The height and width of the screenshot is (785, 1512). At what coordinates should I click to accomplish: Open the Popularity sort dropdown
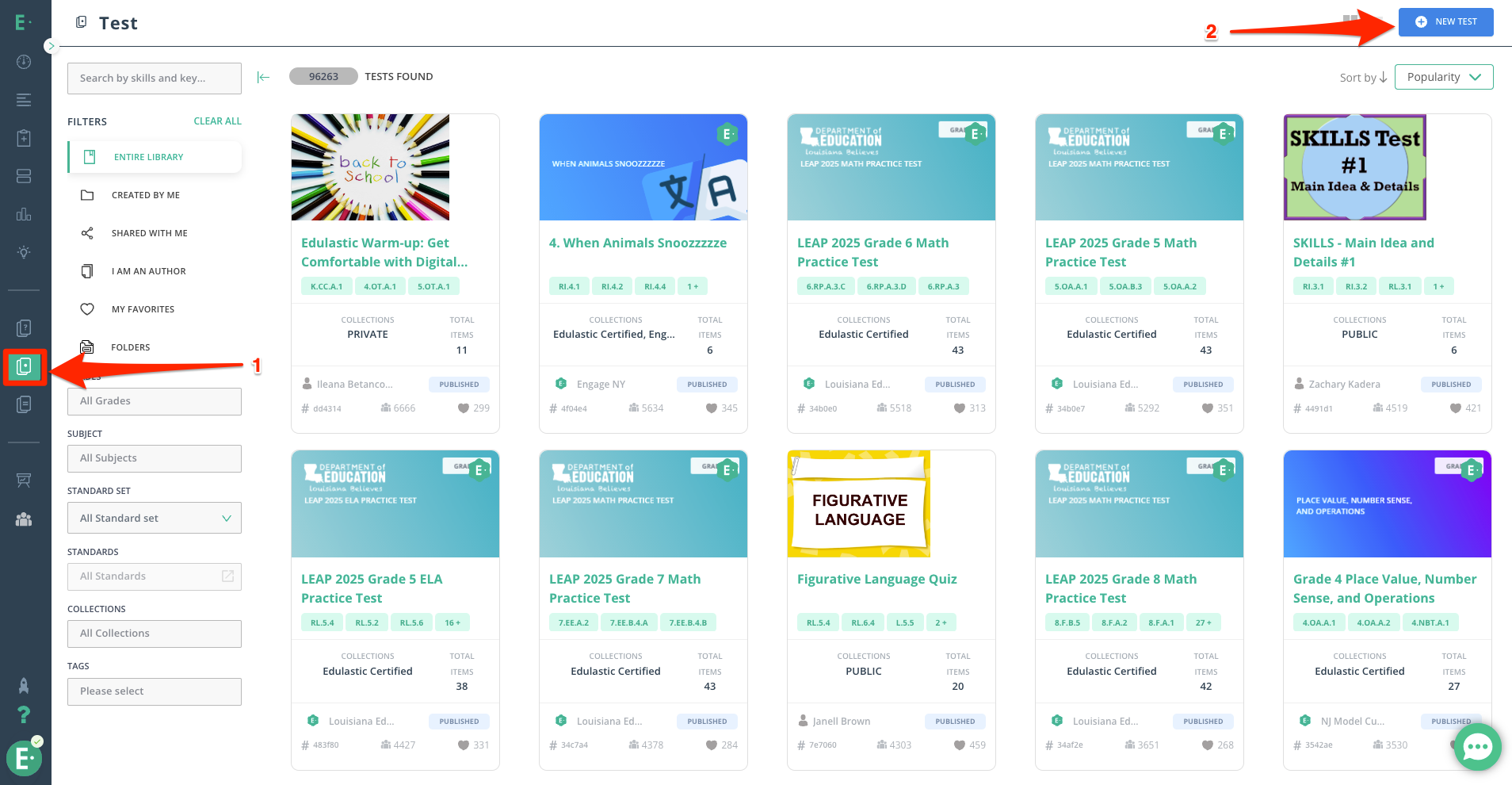pyautogui.click(x=1443, y=77)
